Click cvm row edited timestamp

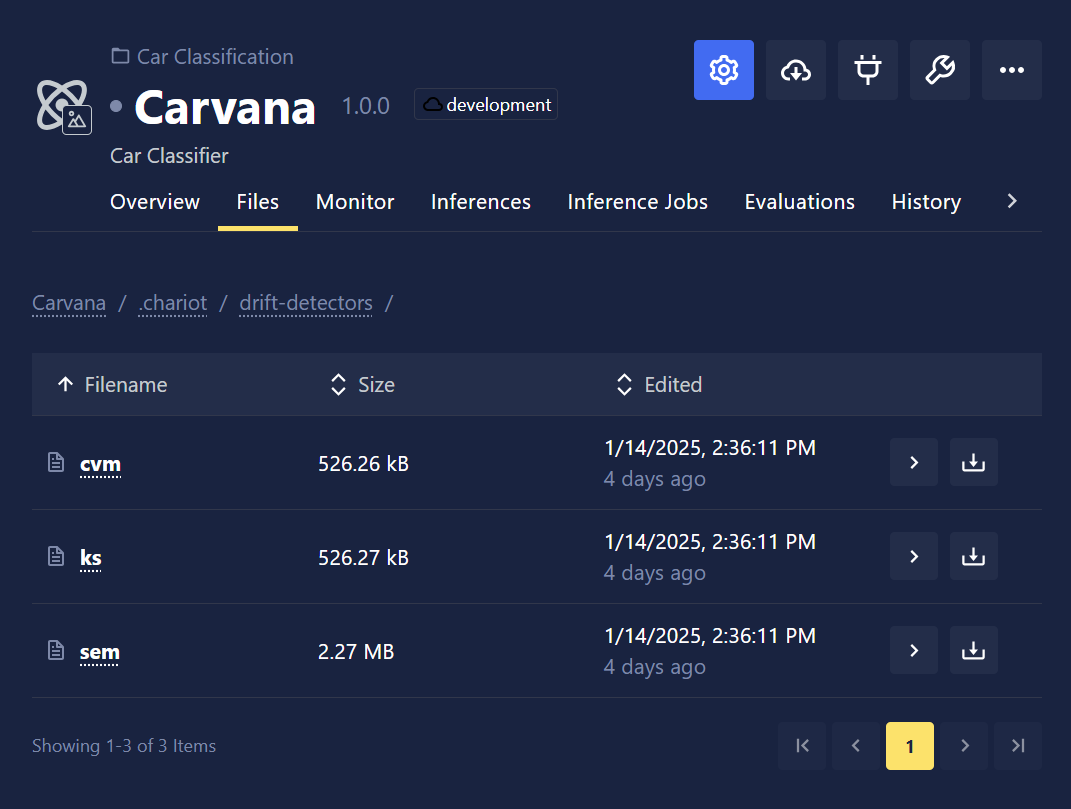pos(710,448)
